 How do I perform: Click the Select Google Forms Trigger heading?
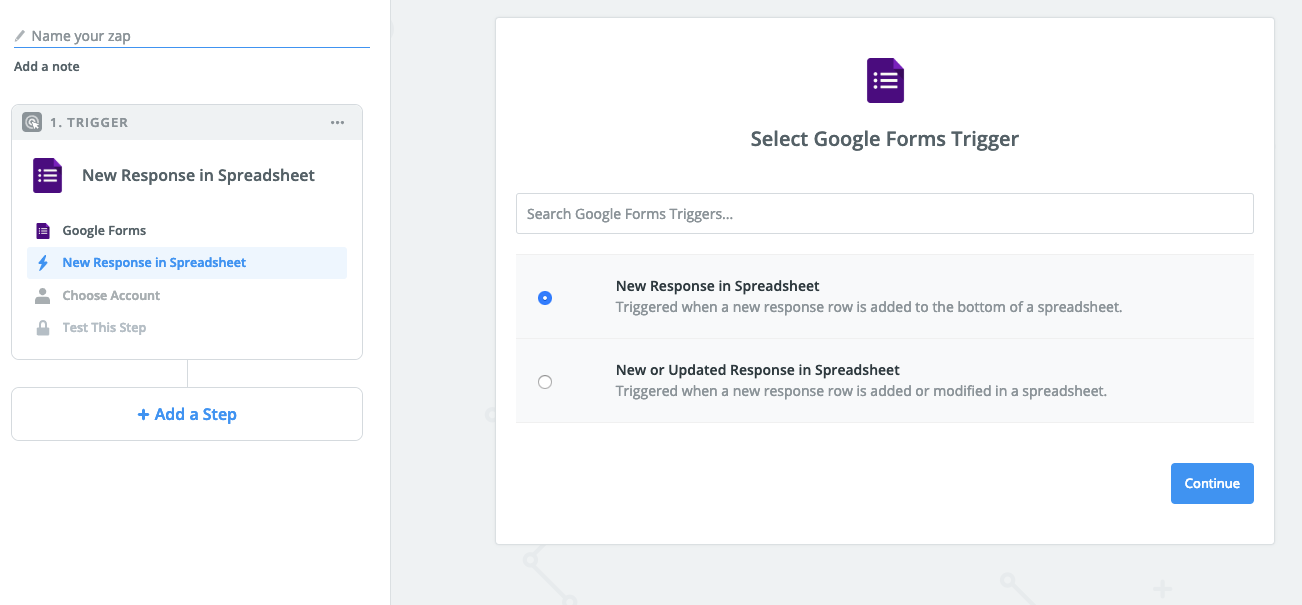(x=885, y=139)
